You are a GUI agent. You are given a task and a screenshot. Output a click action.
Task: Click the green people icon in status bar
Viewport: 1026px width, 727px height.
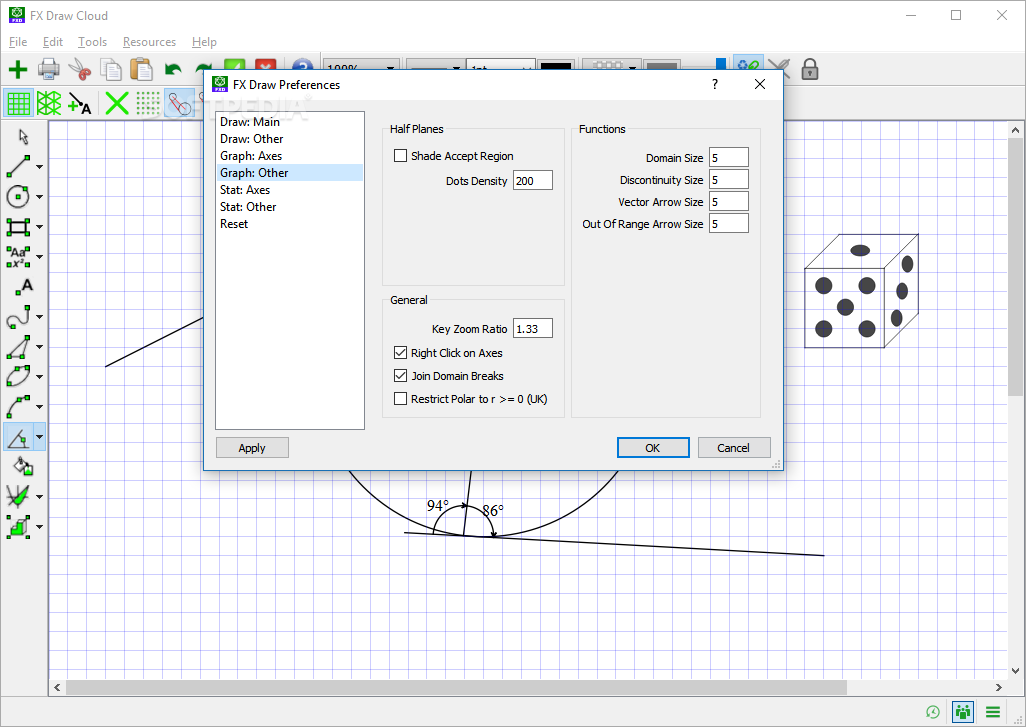963,712
